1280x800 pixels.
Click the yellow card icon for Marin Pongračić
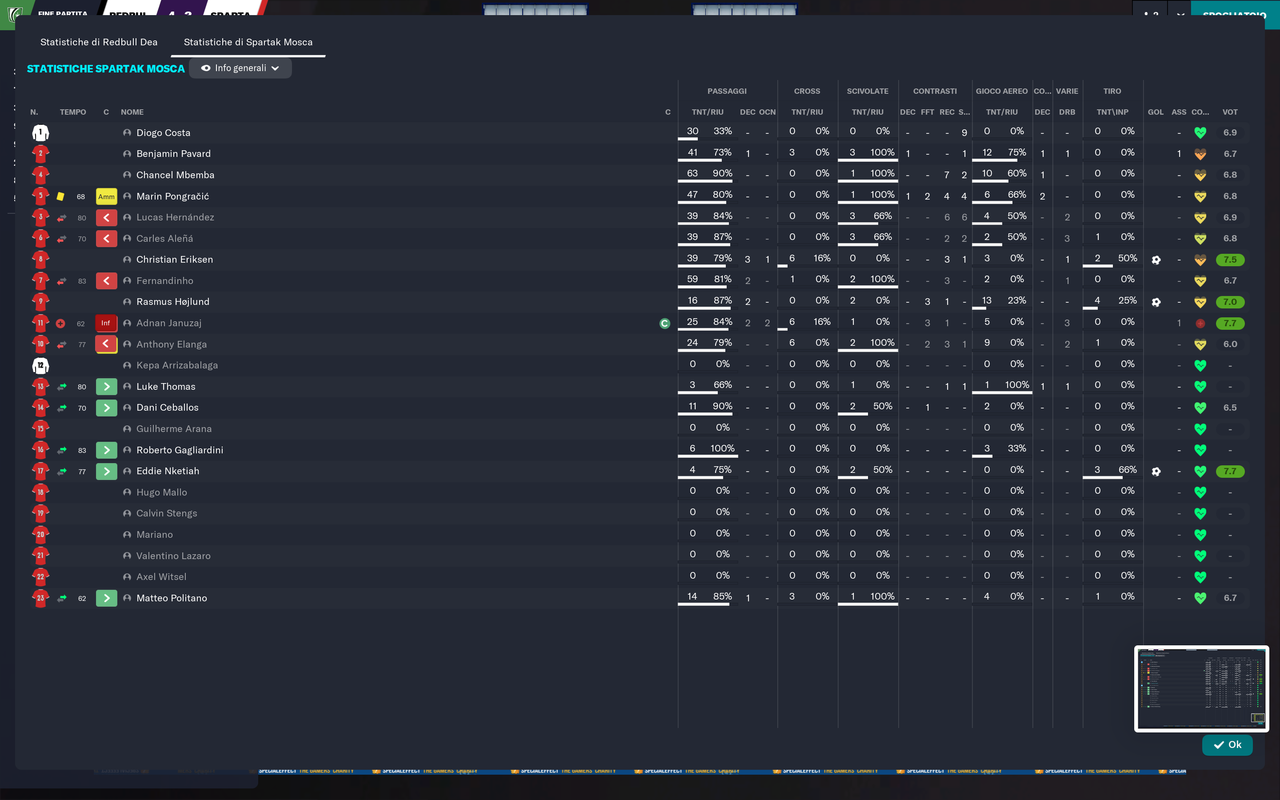(61, 196)
